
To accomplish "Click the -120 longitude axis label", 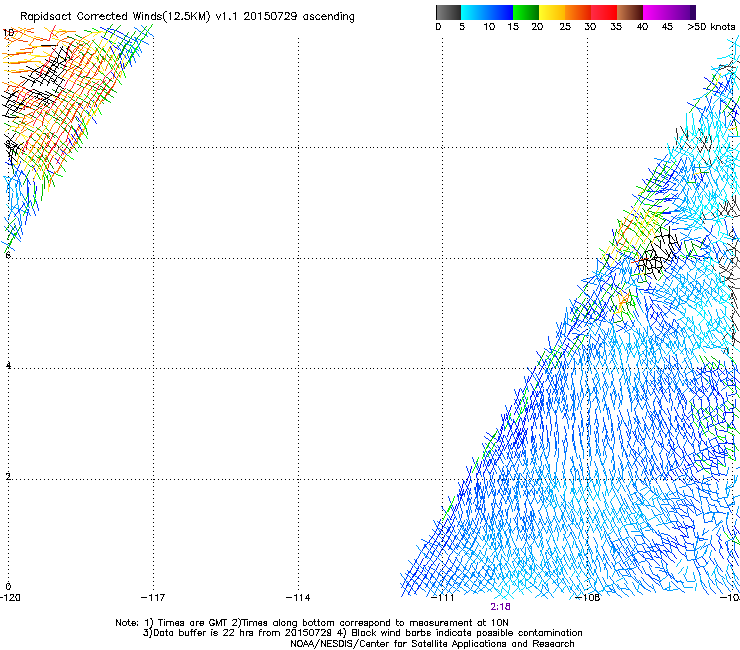I will pos(10,598).
